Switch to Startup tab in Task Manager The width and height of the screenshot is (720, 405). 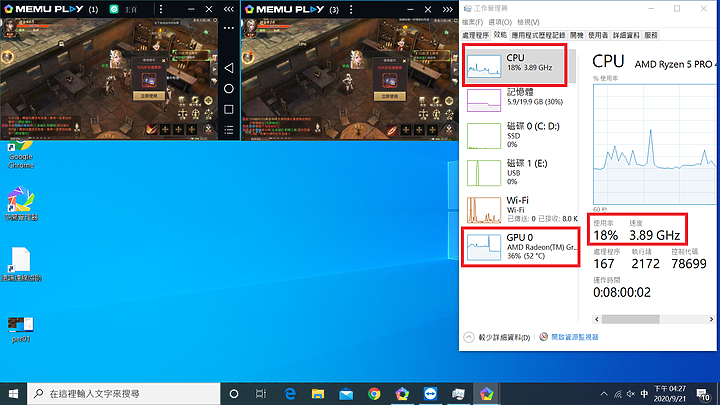(x=577, y=35)
